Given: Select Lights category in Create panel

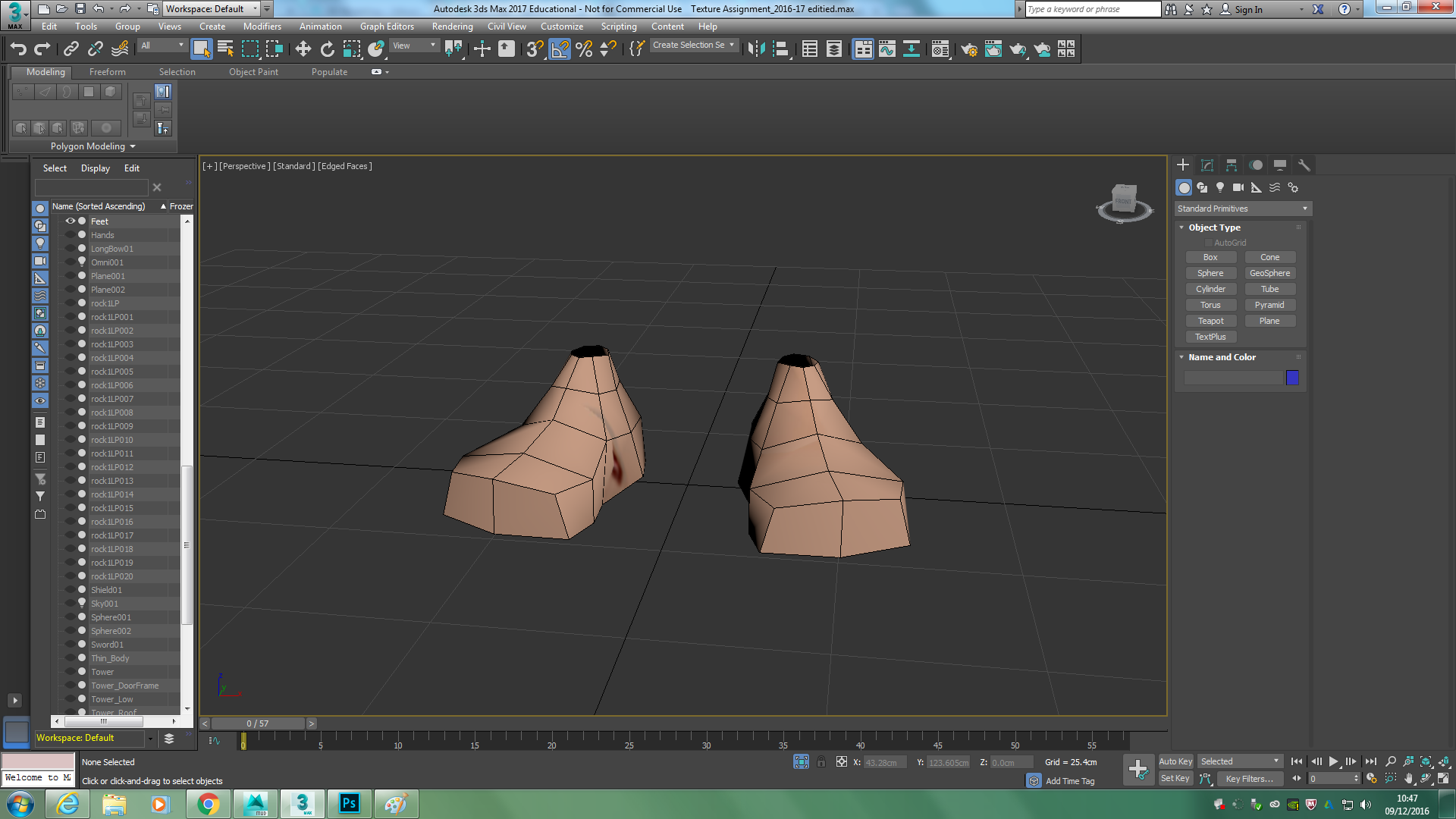Looking at the screenshot, I should tap(1219, 187).
